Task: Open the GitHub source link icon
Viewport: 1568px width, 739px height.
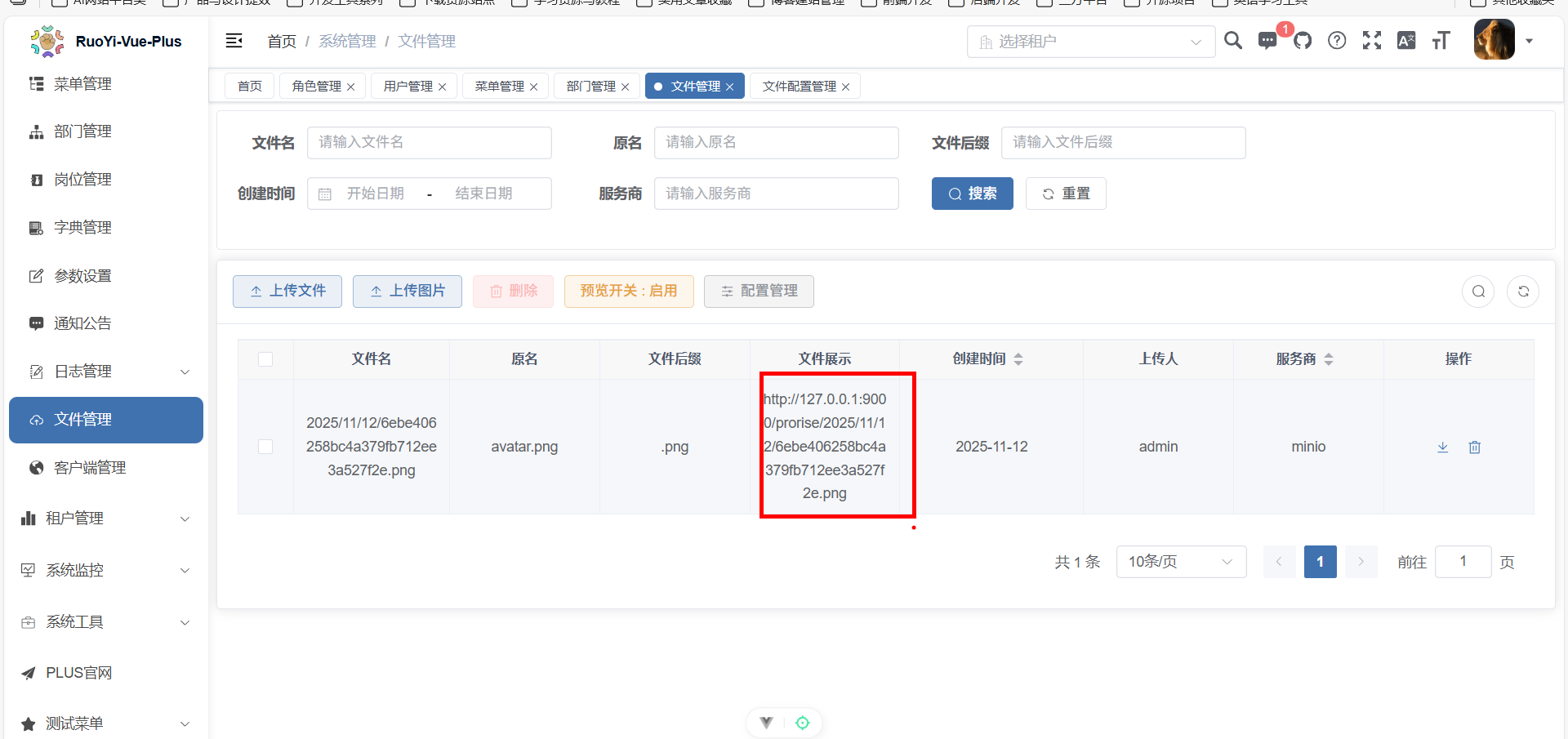Action: pyautogui.click(x=1303, y=41)
